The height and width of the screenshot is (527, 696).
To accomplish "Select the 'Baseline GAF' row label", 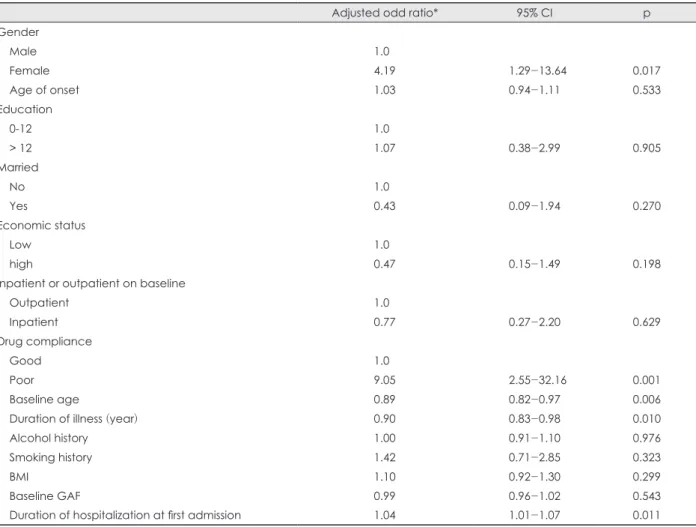I will coord(45,496).
